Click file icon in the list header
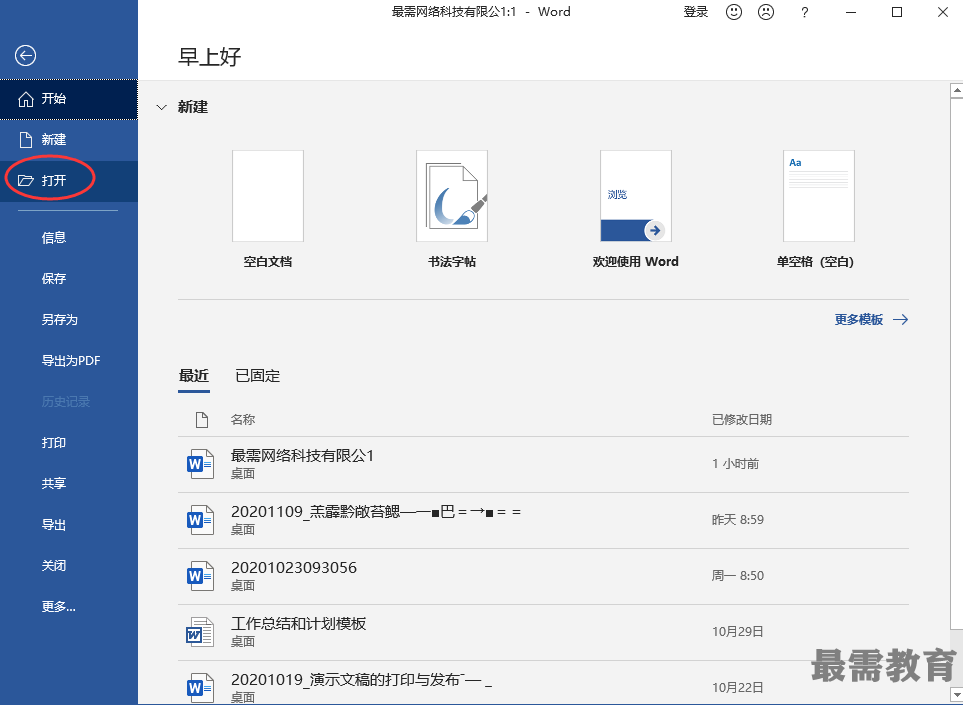 click(201, 420)
